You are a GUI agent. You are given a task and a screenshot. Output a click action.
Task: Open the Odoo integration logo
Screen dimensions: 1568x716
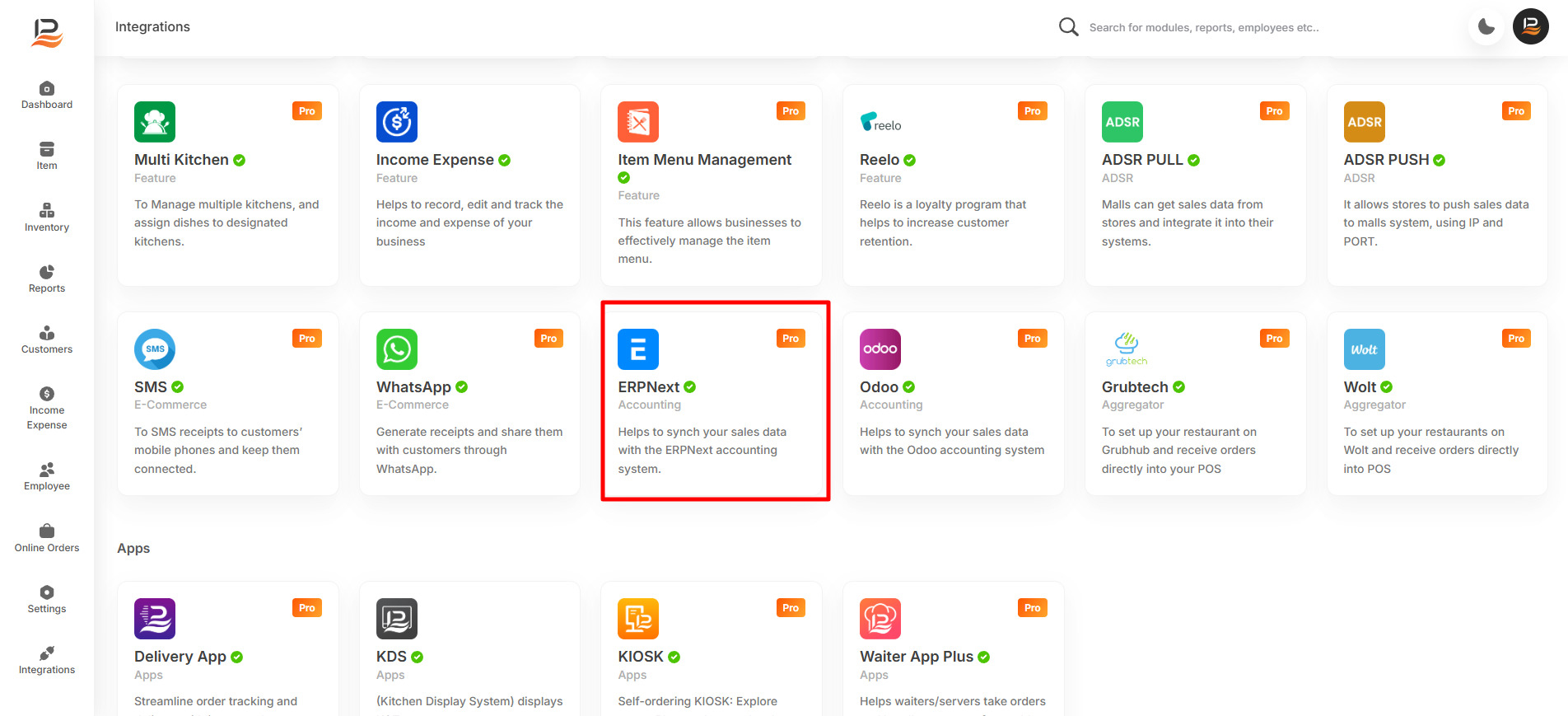pyautogui.click(x=880, y=349)
